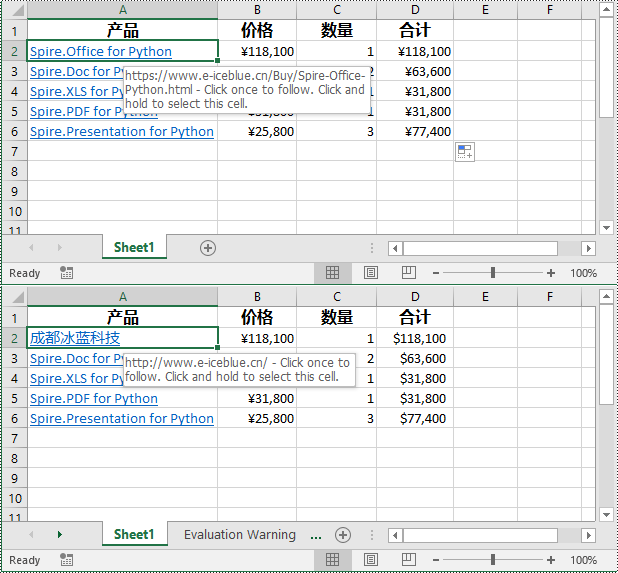This screenshot has height=573, width=618.
Task: Zoom out with minus in top window
Action: [436, 273]
